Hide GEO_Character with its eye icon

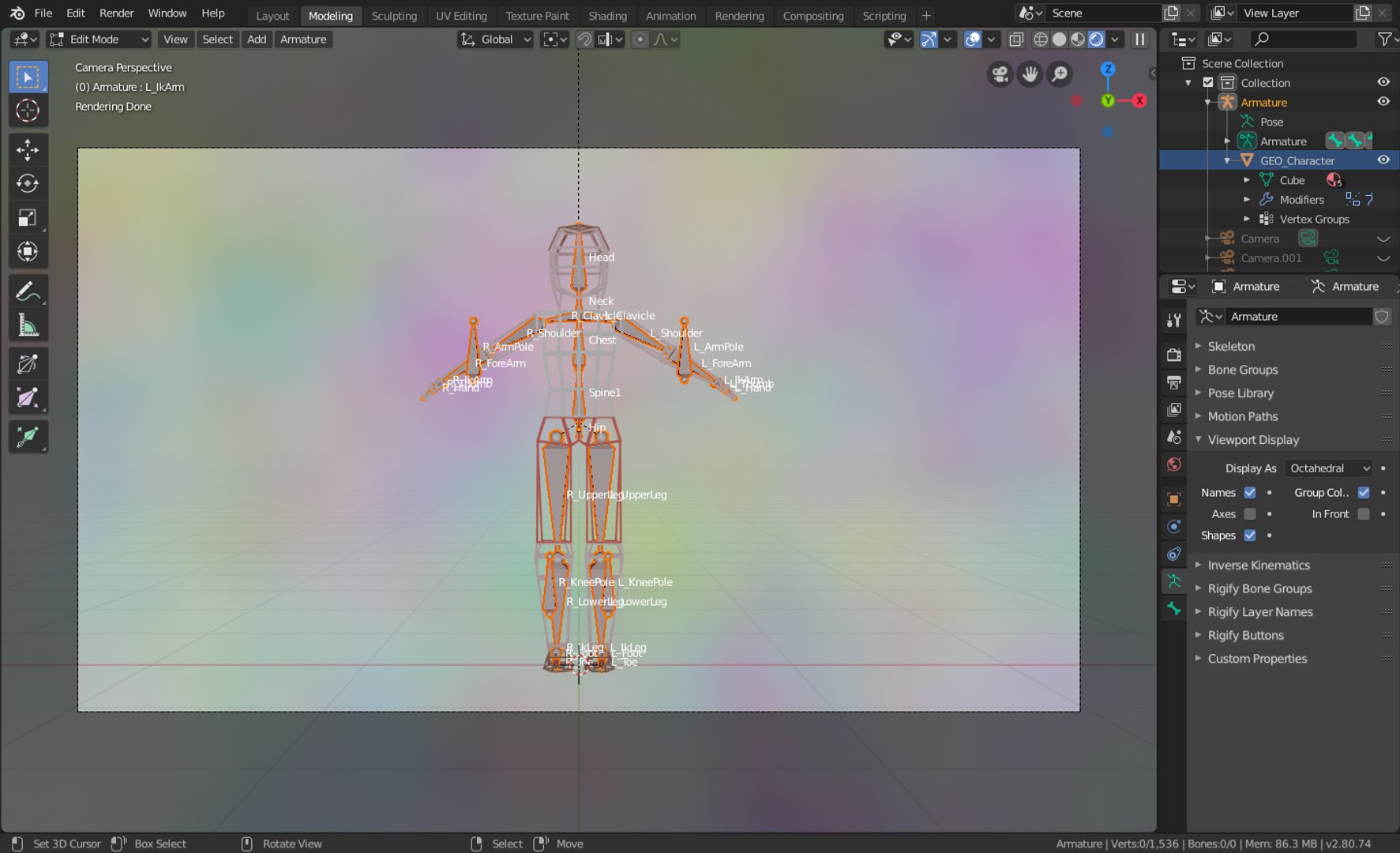point(1383,160)
